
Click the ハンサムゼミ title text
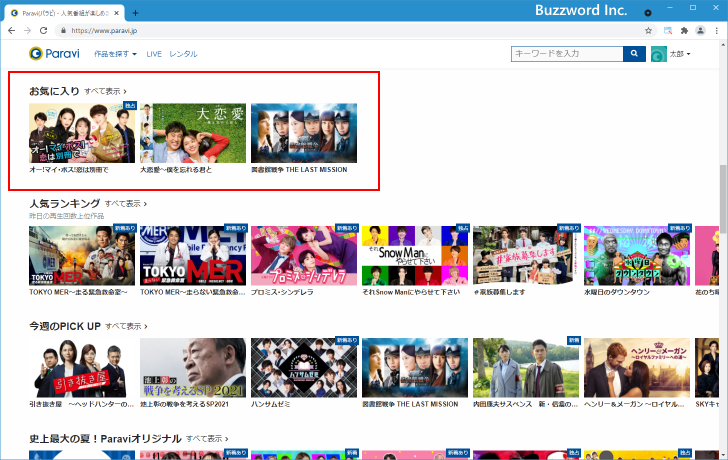pos(271,405)
